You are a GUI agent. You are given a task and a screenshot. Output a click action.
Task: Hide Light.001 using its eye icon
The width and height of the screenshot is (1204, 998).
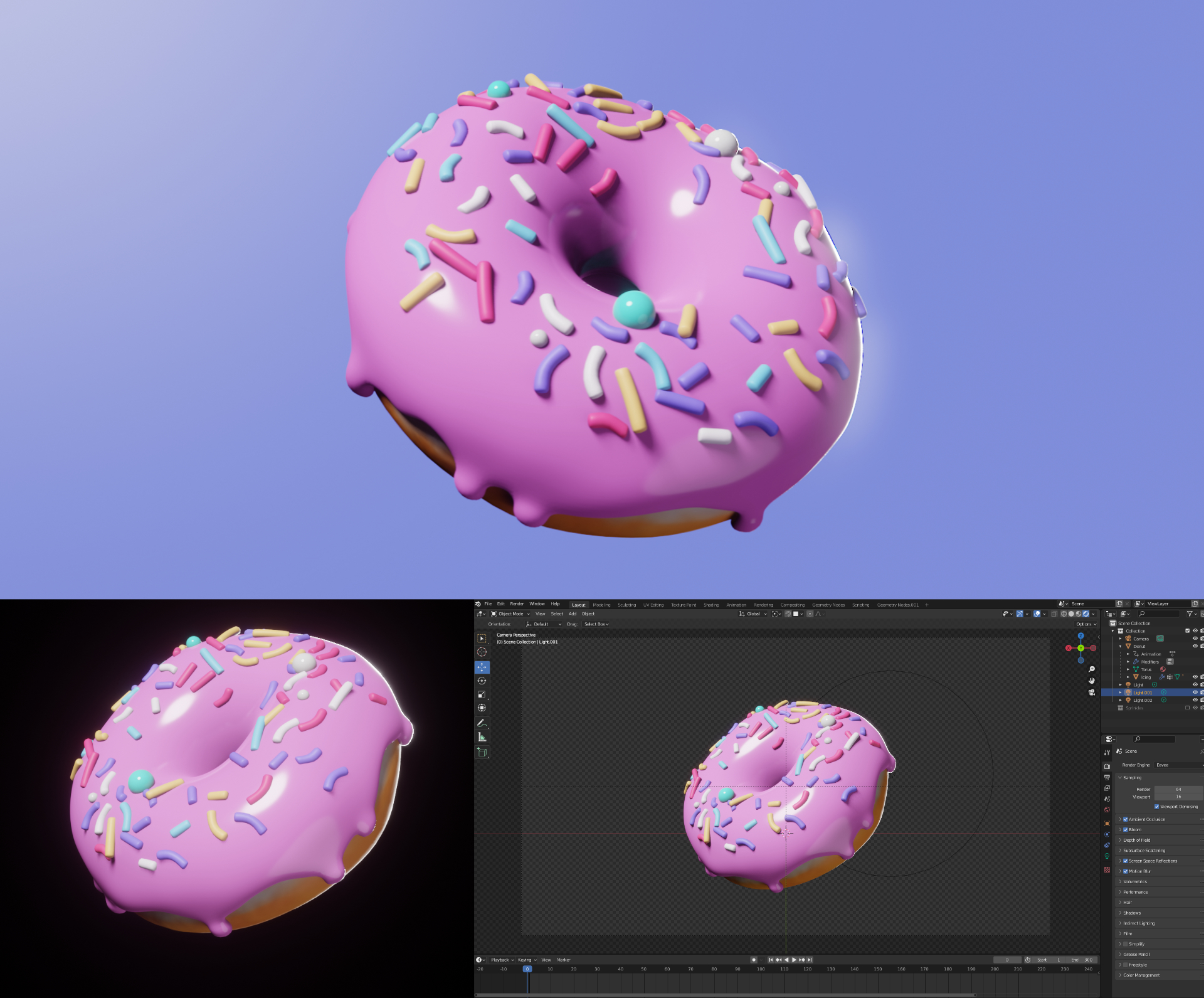1195,693
